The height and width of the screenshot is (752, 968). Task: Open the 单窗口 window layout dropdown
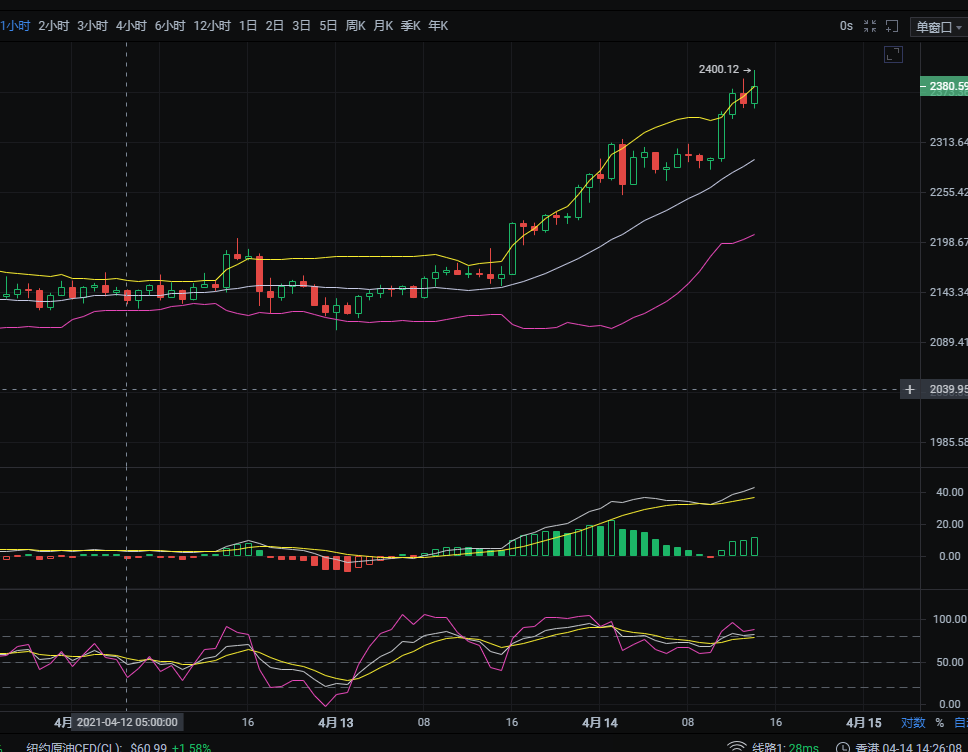940,26
